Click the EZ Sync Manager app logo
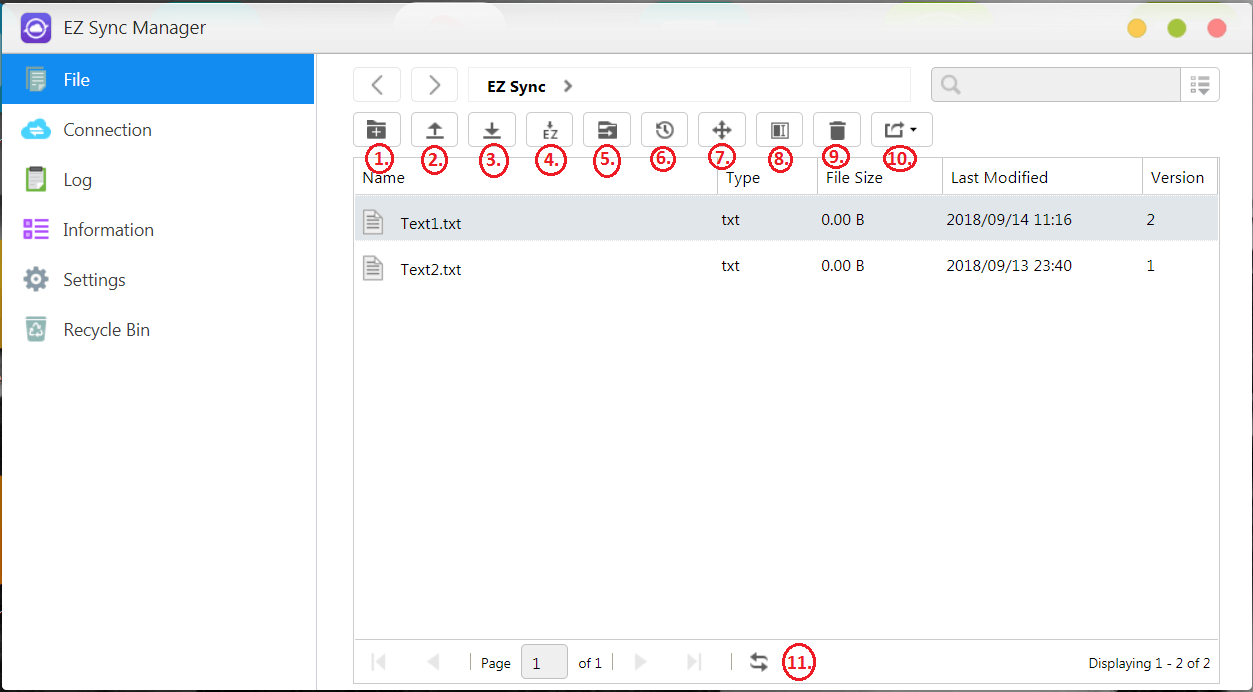Screen dimensions: 1253x692 click(36, 27)
